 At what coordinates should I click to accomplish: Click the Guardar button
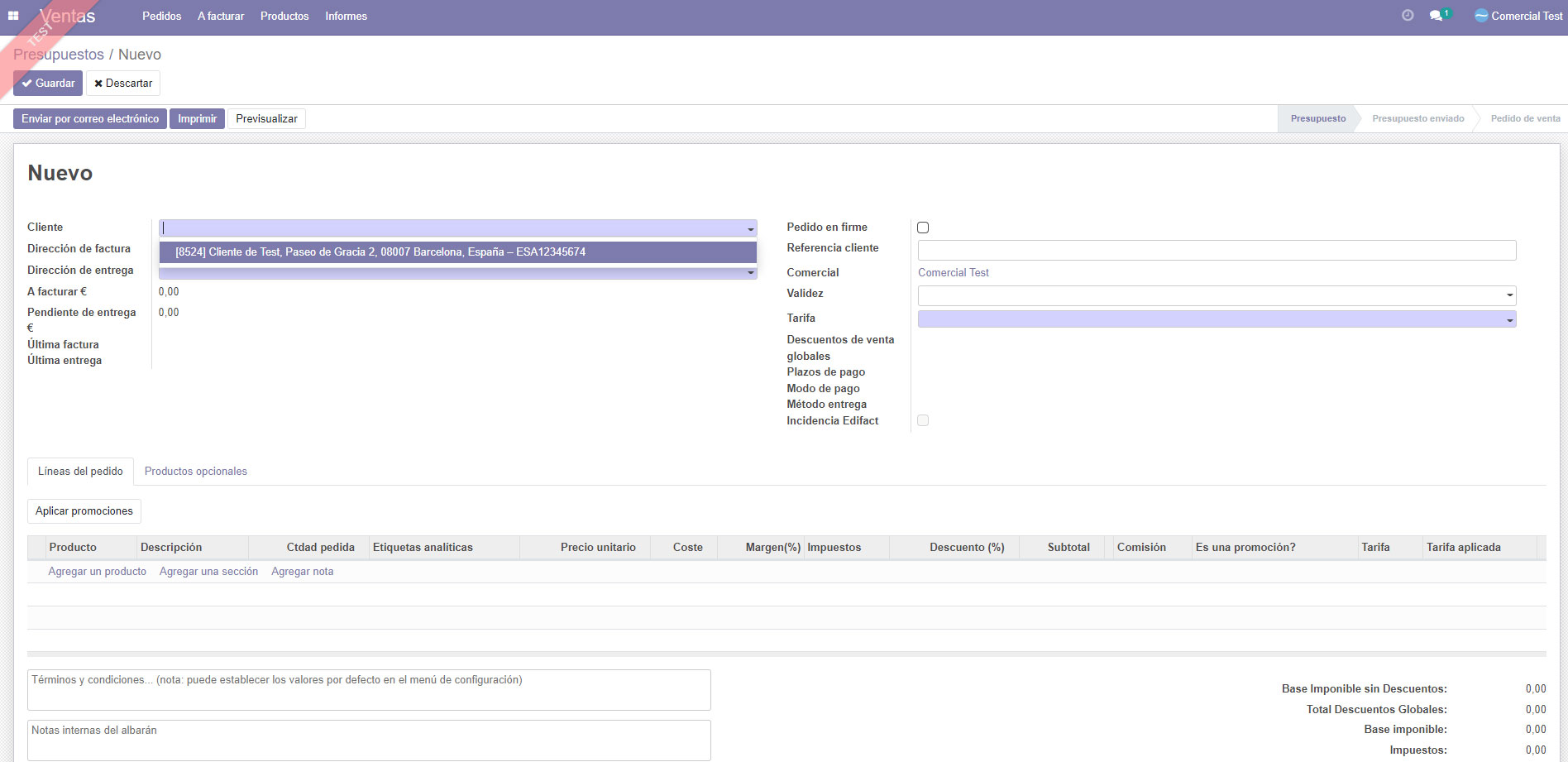(48, 84)
